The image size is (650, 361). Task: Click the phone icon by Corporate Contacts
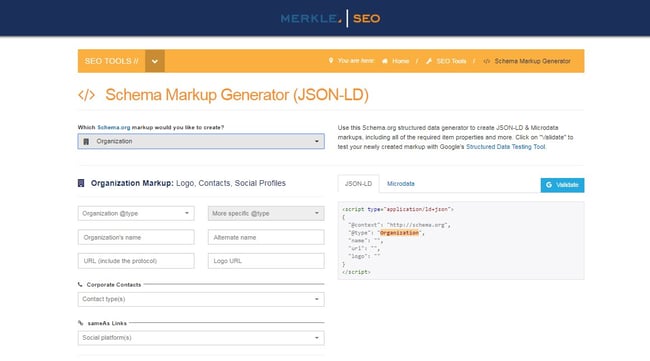pyautogui.click(x=80, y=284)
